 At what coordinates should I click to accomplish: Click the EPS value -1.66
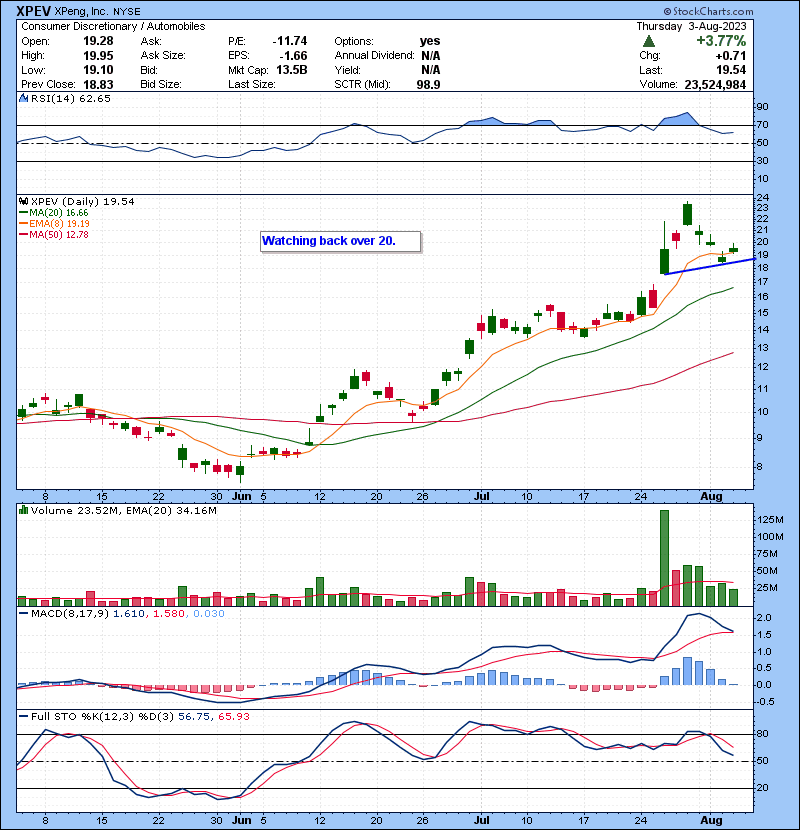(294, 56)
